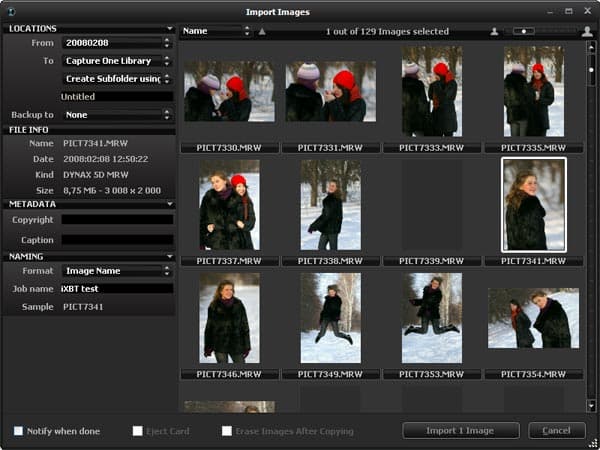The height and width of the screenshot is (450, 600).
Task: Click the Size value 8,75 MB
Action: coord(112,191)
